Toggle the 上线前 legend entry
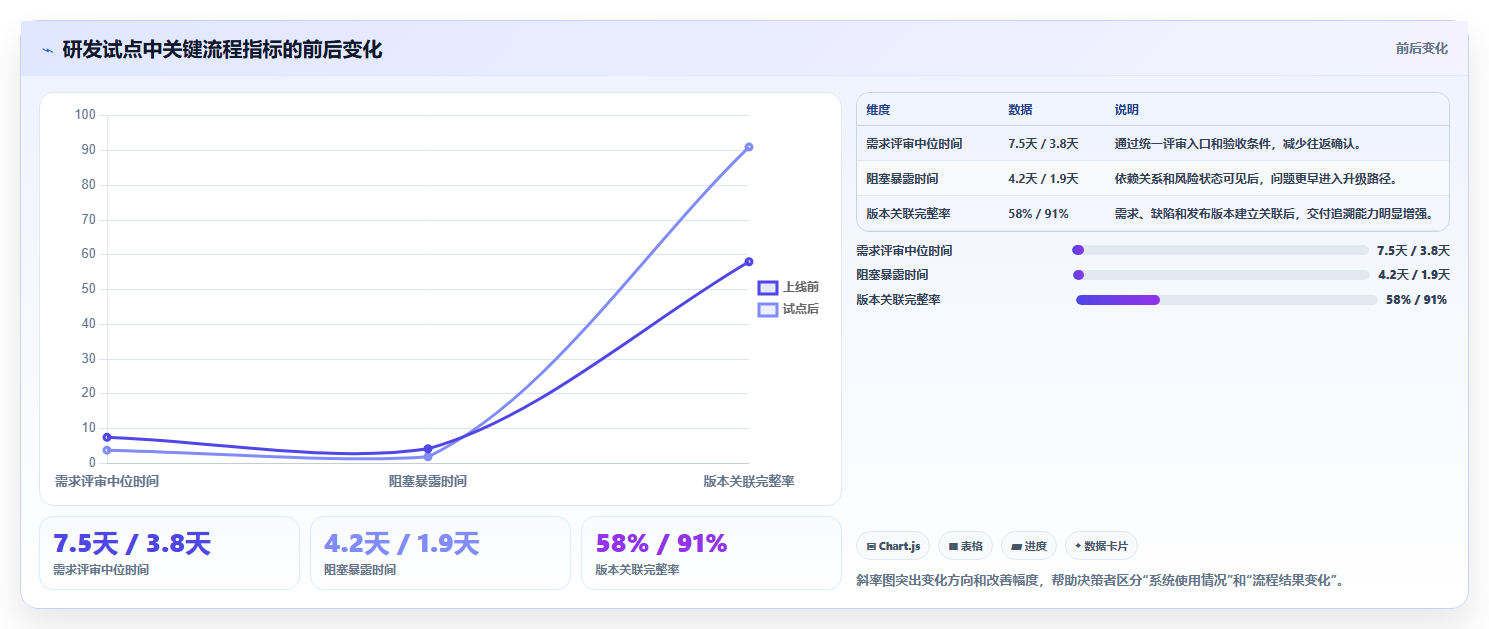This screenshot has width=1489, height=629. pos(789,287)
